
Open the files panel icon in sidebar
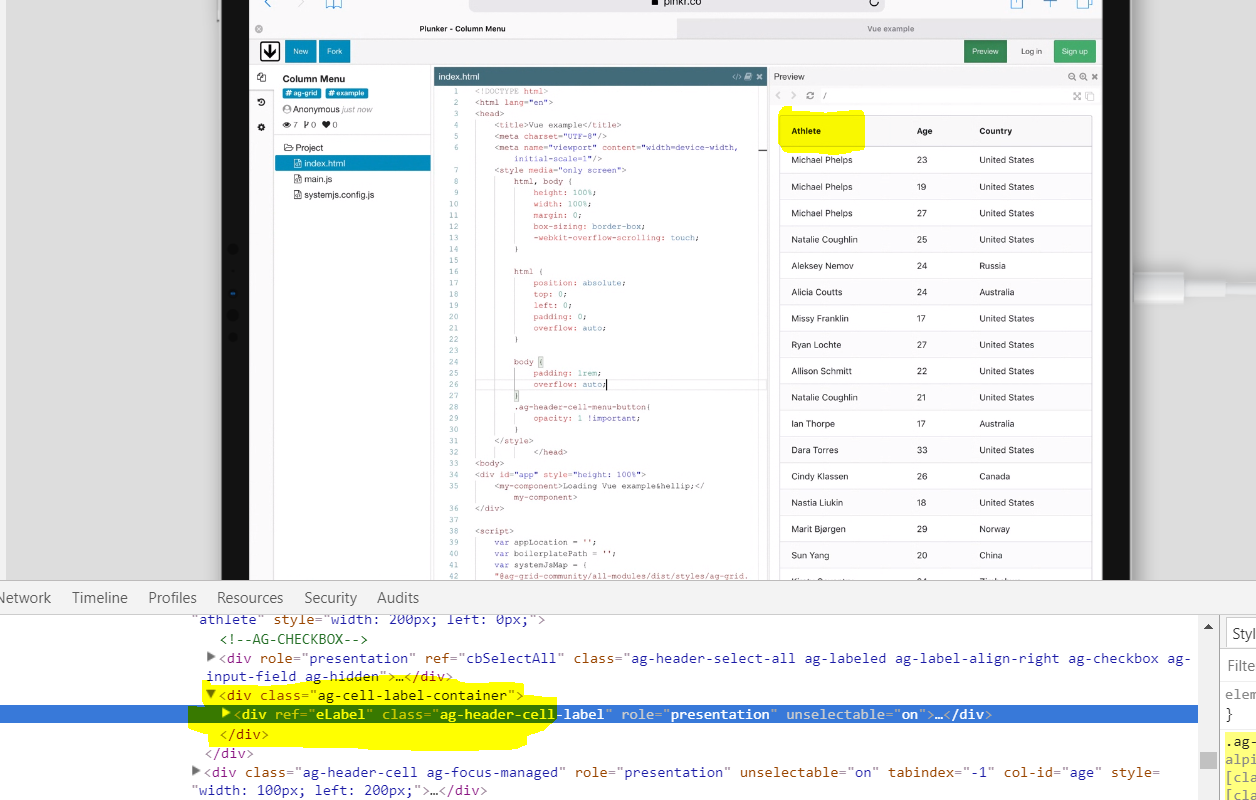pyautogui.click(x=261, y=78)
